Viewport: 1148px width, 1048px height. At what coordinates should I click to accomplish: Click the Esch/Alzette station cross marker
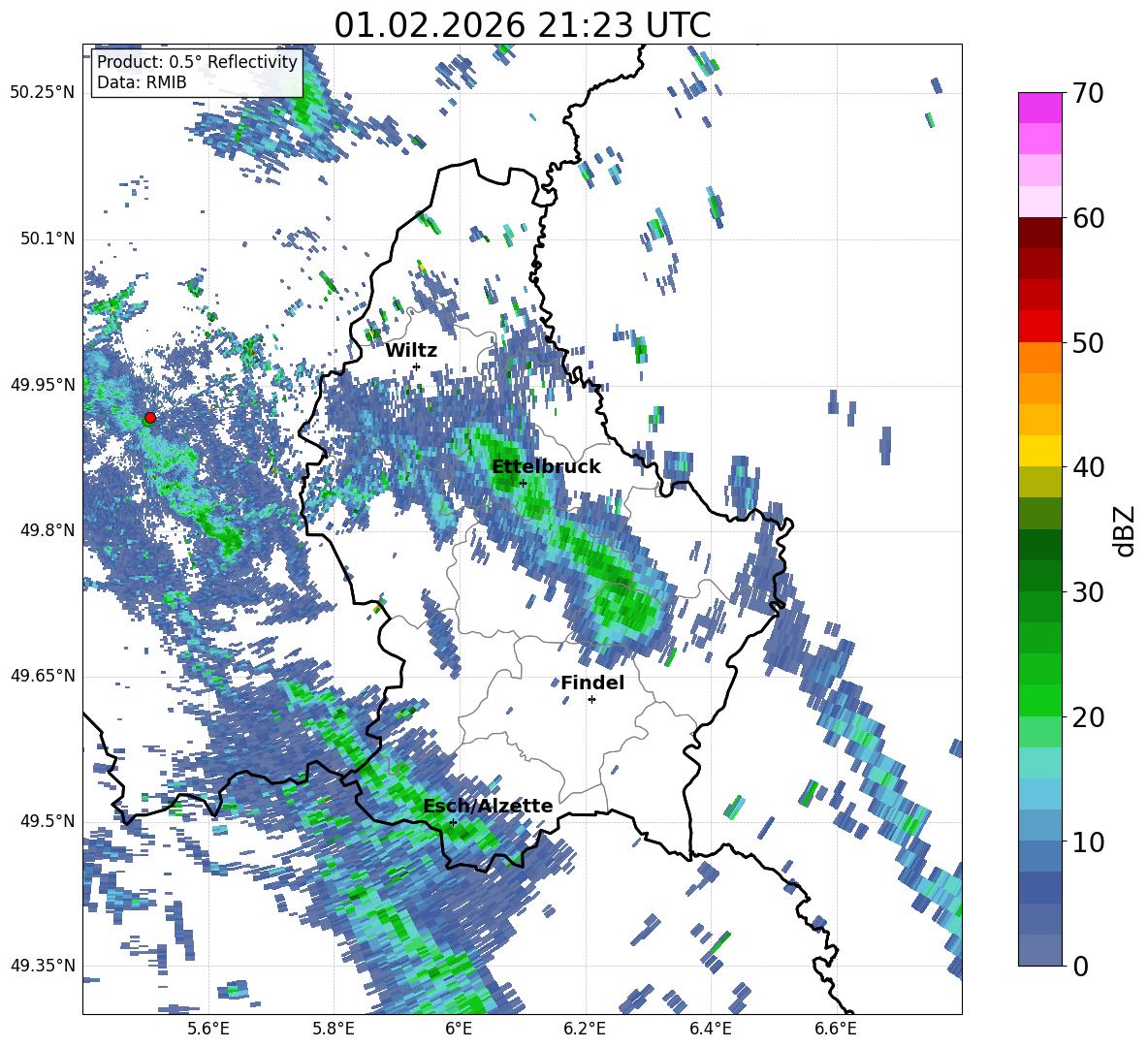(453, 822)
